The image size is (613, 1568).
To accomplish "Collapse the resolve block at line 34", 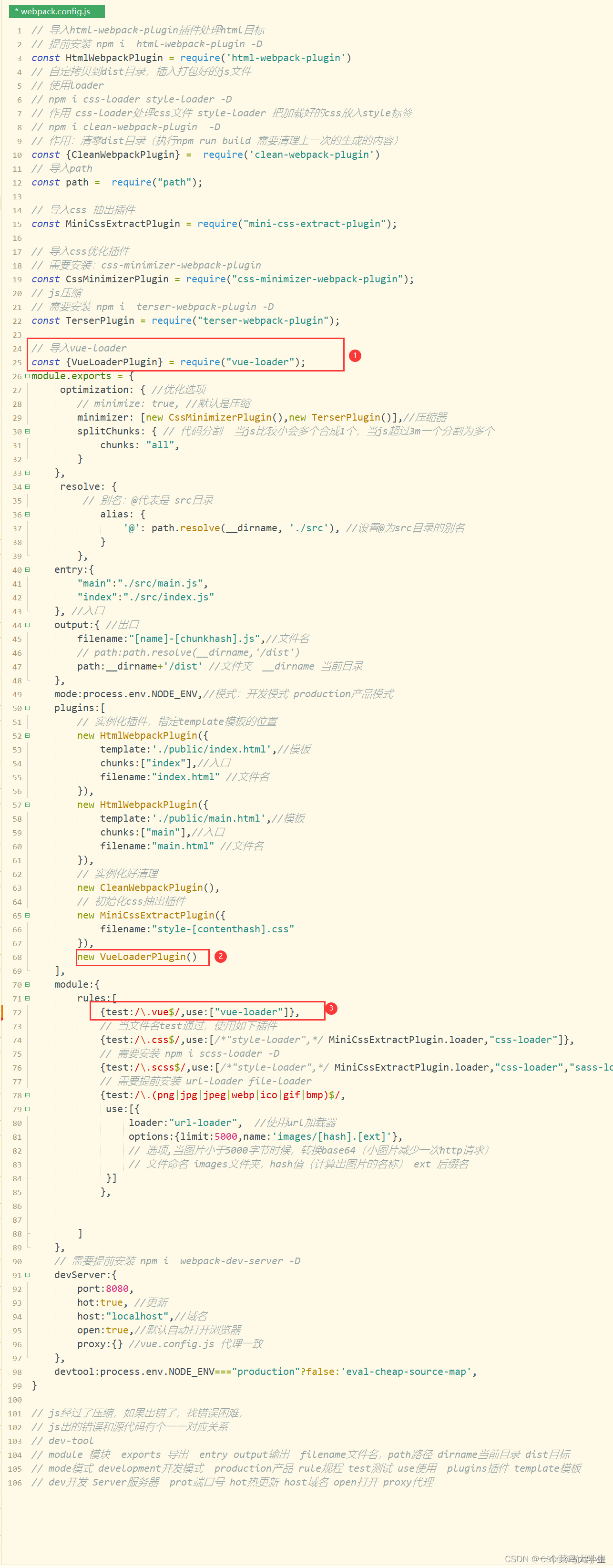I will coord(27,487).
